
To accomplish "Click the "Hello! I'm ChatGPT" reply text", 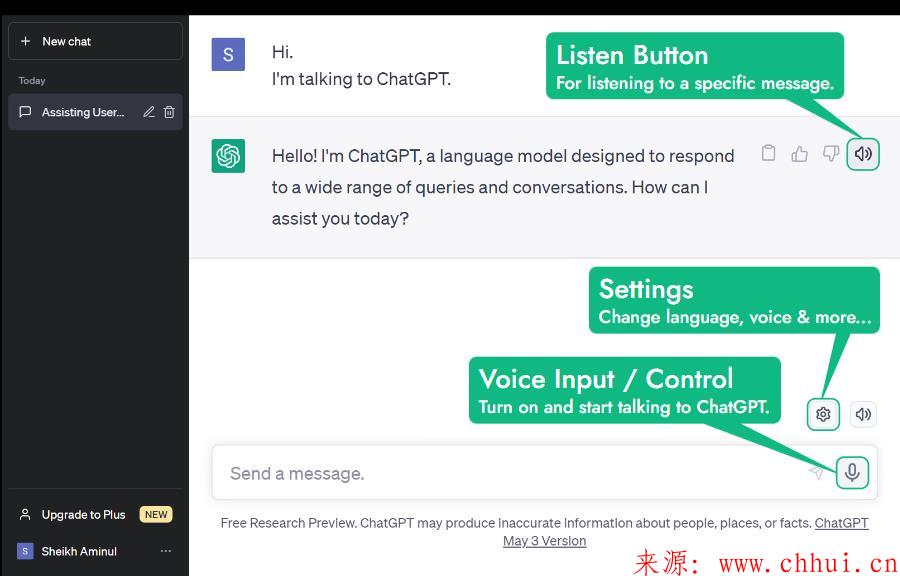I will point(503,187).
